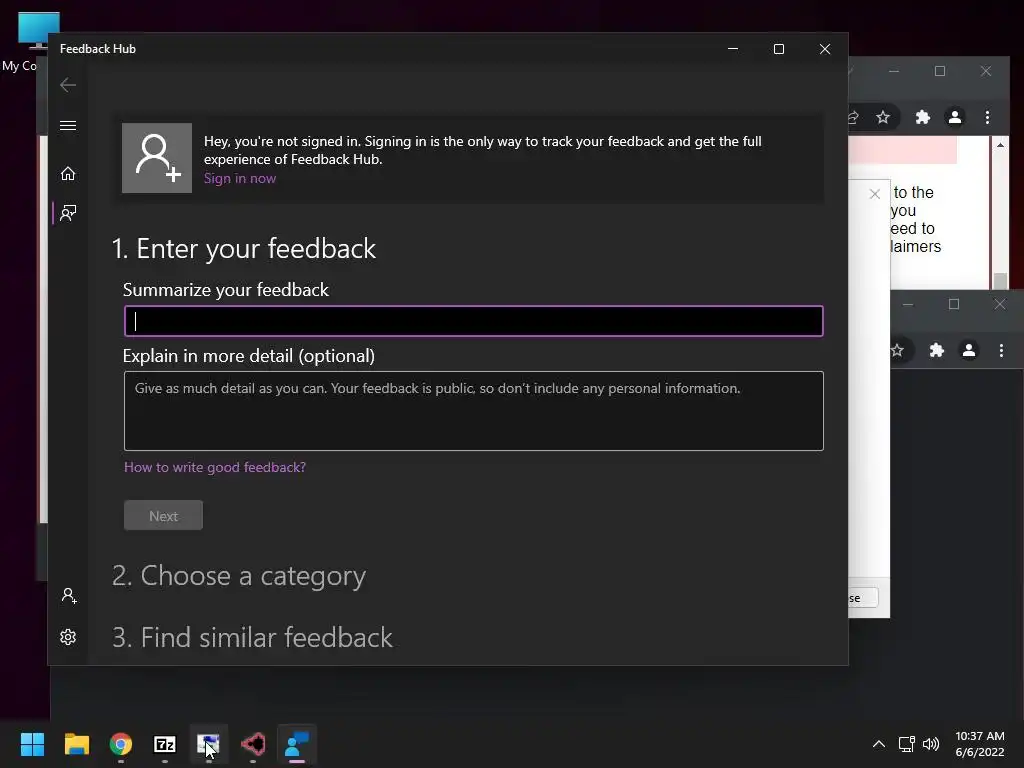Select the Feedback page sidebar icon
Screen dimensions: 1024x768
[x=68, y=213]
